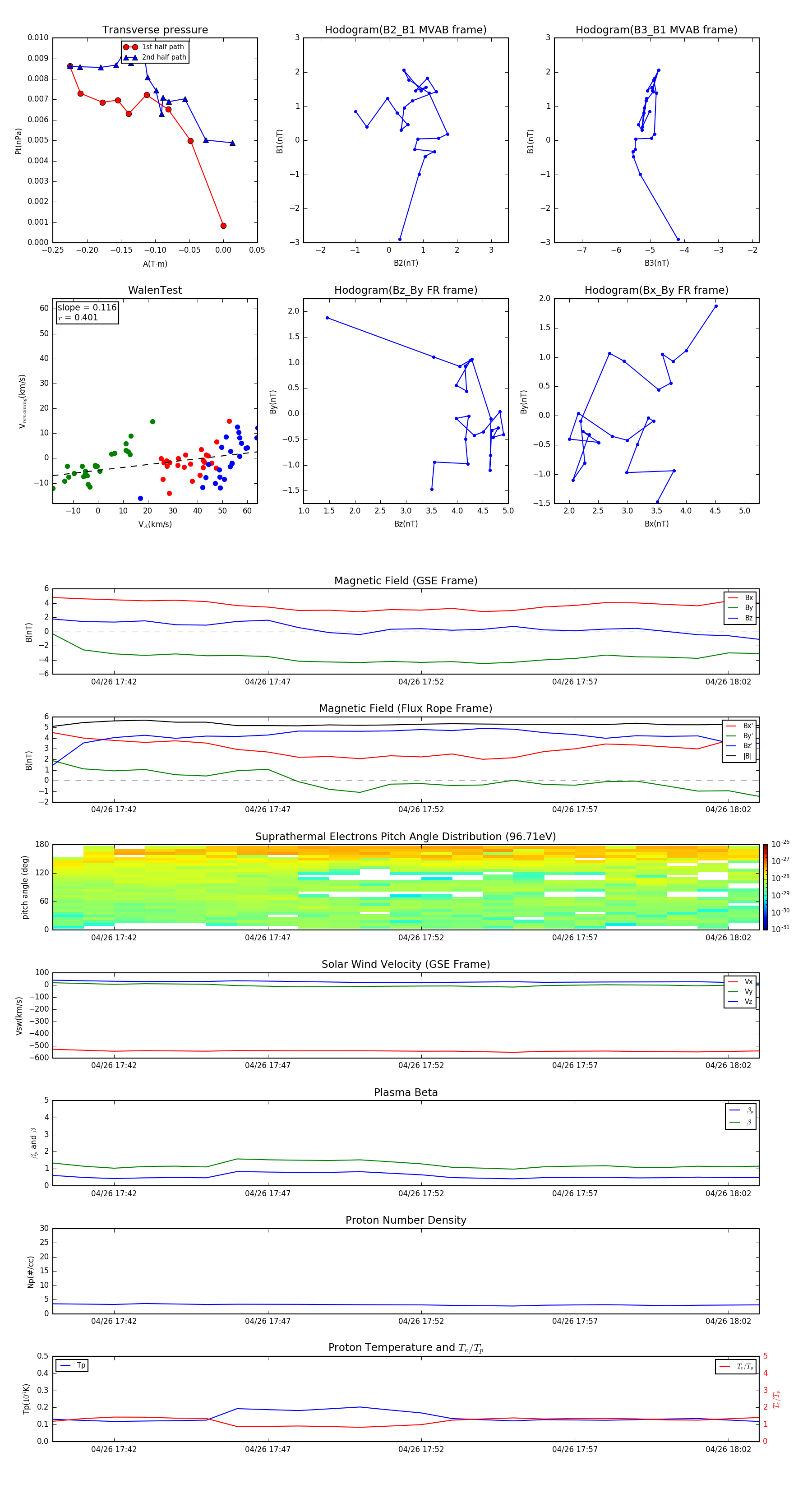
Task: Select the "slope = 0.116" annotation
Action: [x=87, y=308]
